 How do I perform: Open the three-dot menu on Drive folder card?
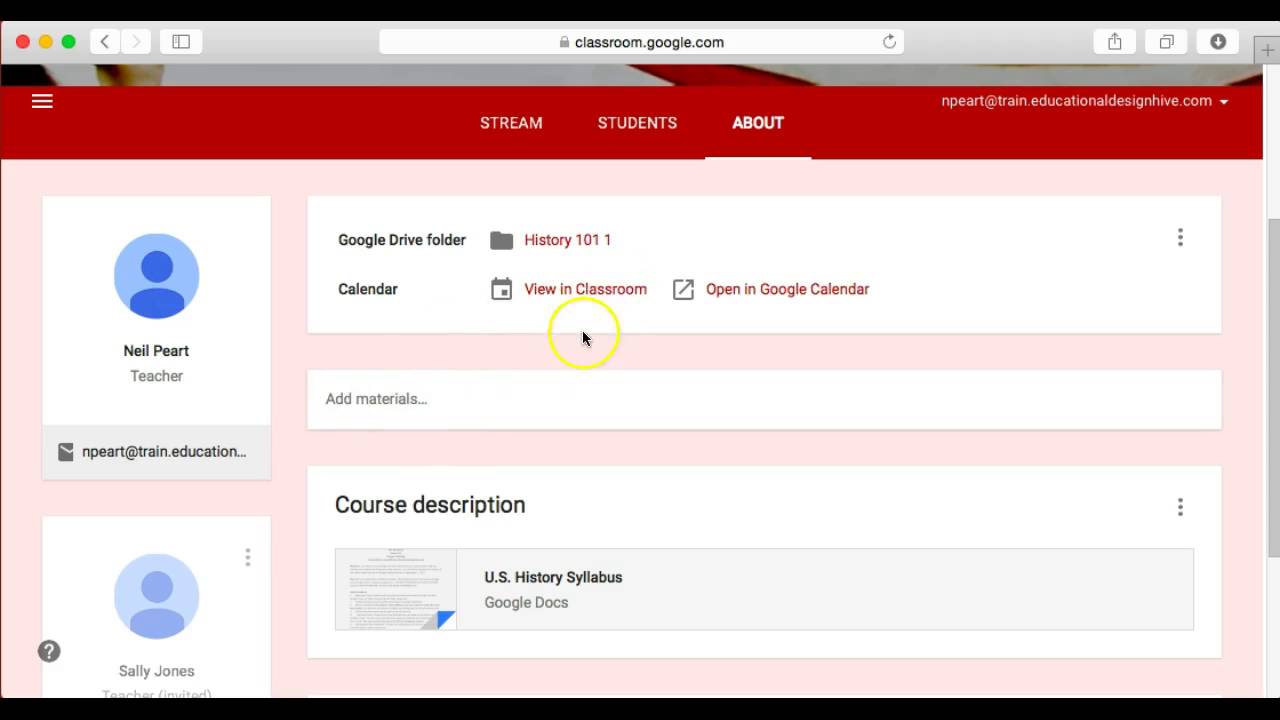[x=1180, y=238]
